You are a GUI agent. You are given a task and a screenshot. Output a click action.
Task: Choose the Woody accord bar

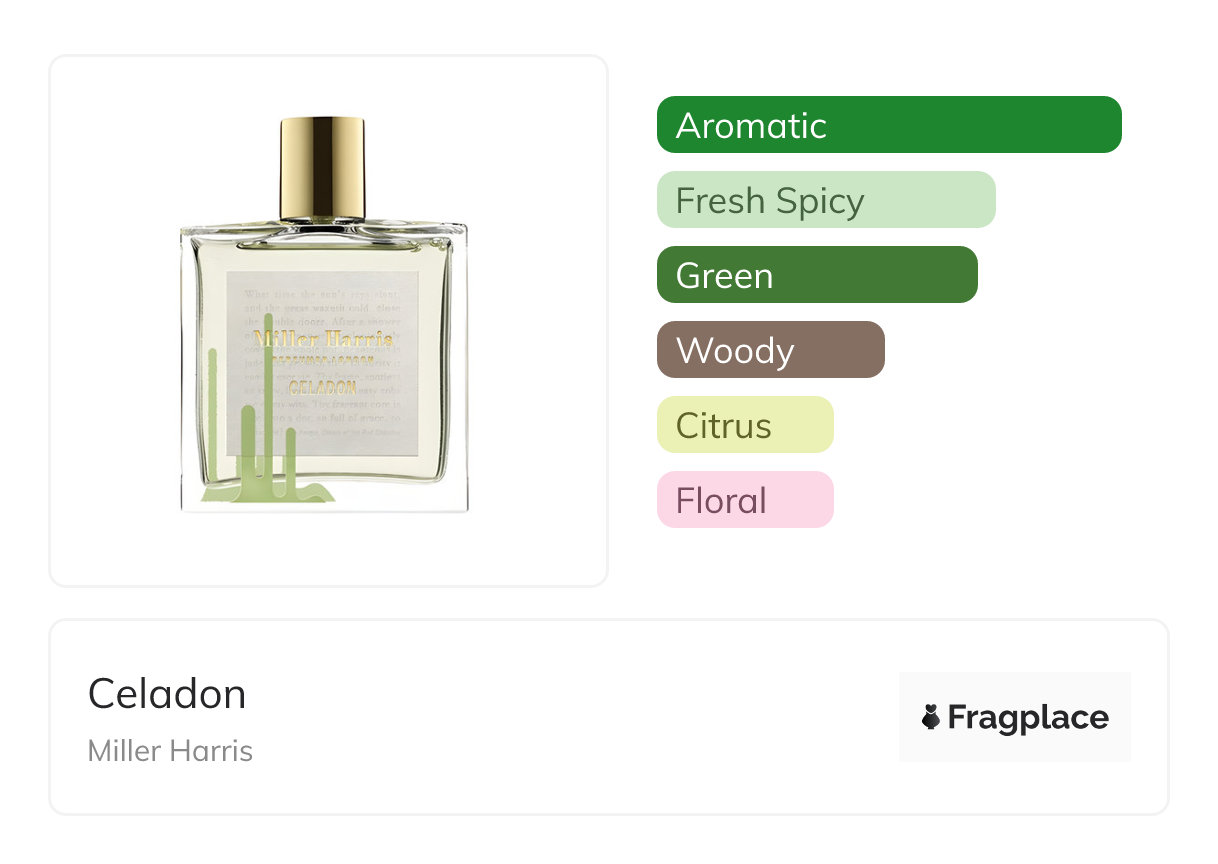point(771,350)
